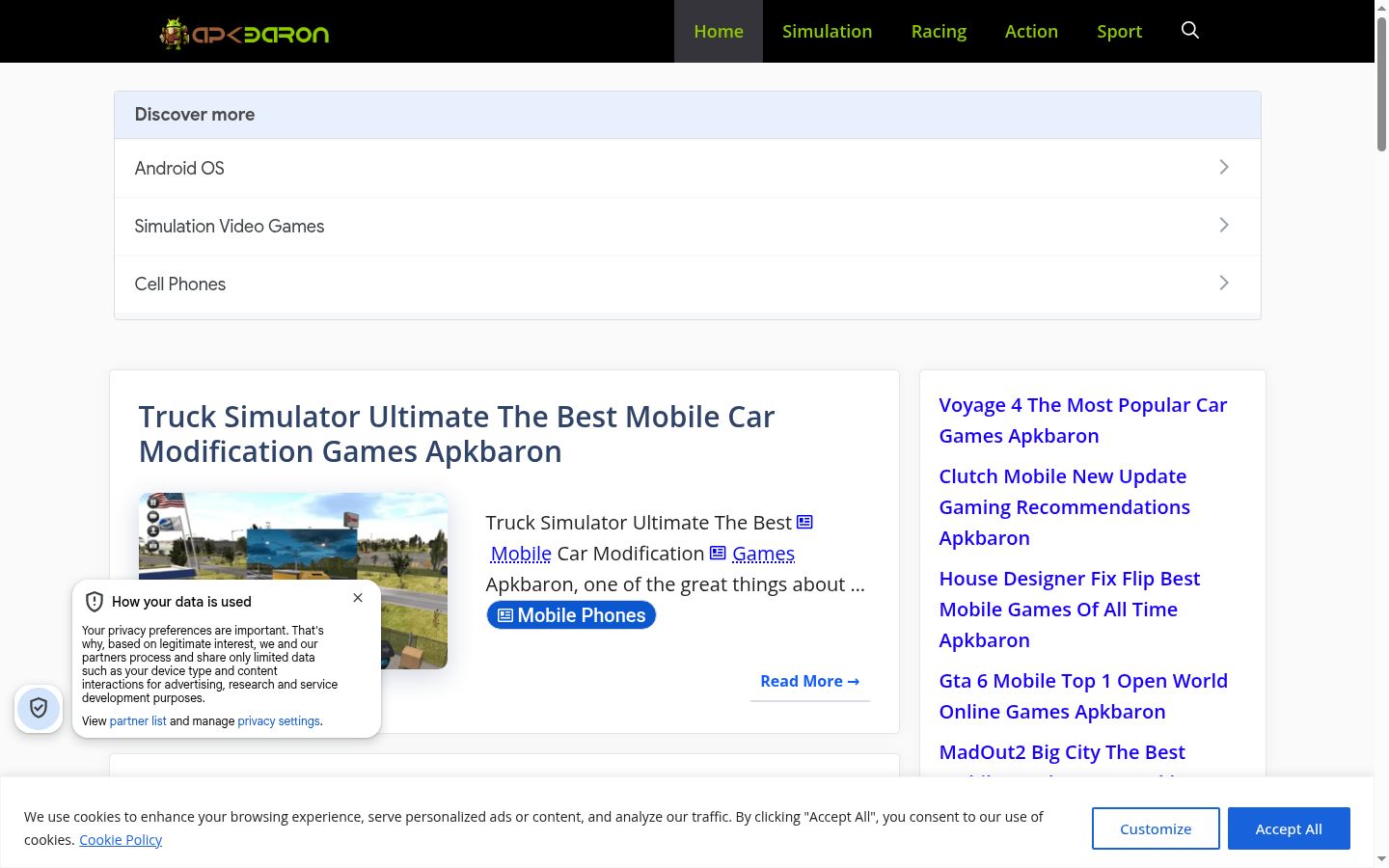Click the privacy shield floating button
Viewport: 1389px width, 868px height.
[x=39, y=709]
